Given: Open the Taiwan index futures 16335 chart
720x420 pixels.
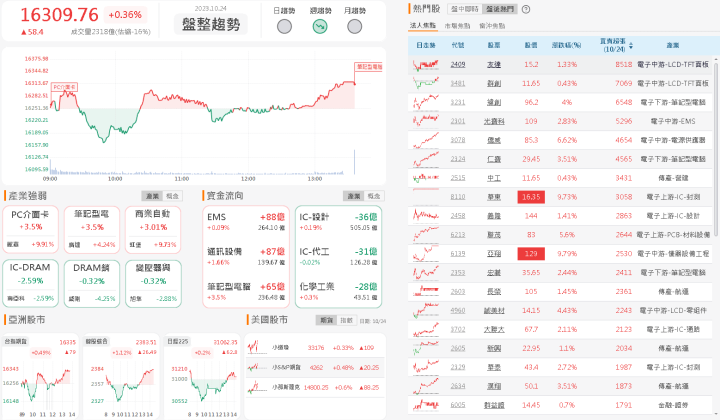Looking at the screenshot, I should point(40,376).
